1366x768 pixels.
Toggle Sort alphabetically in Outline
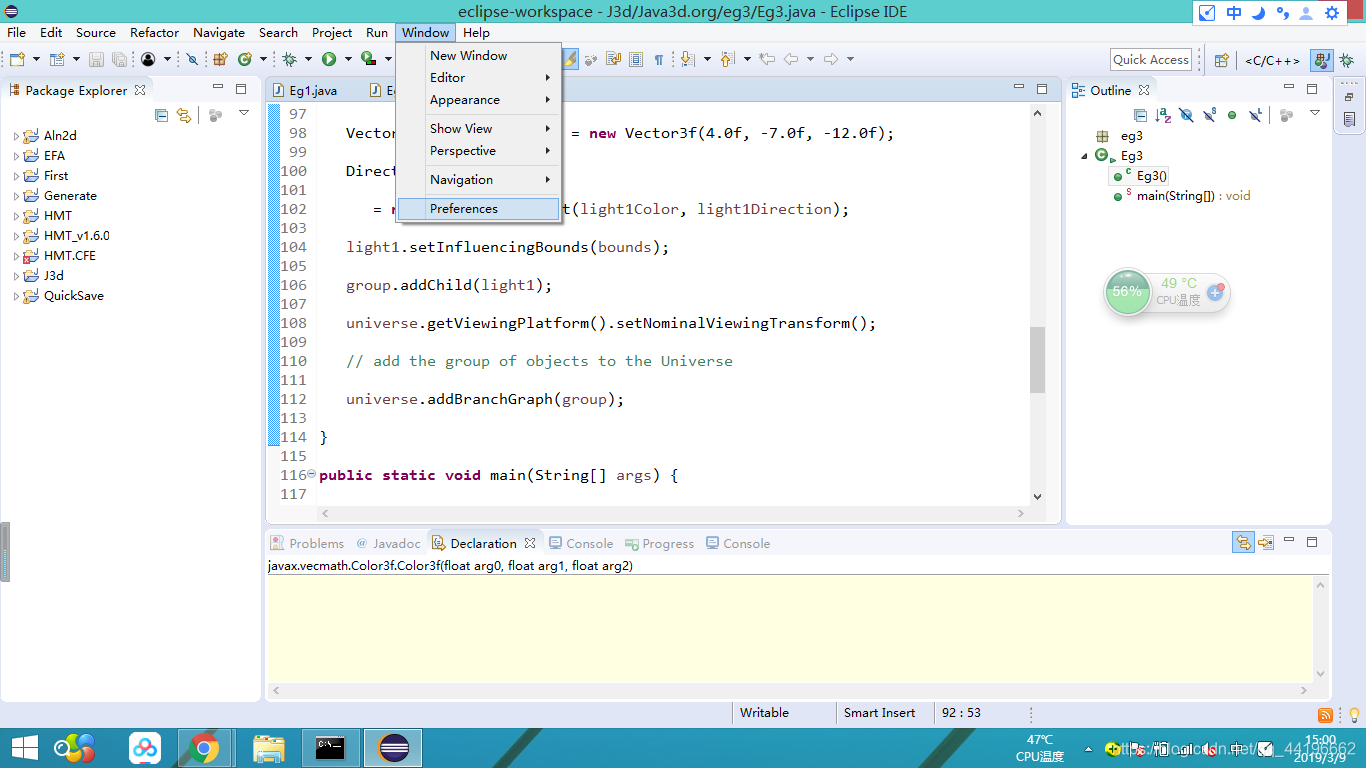1163,115
